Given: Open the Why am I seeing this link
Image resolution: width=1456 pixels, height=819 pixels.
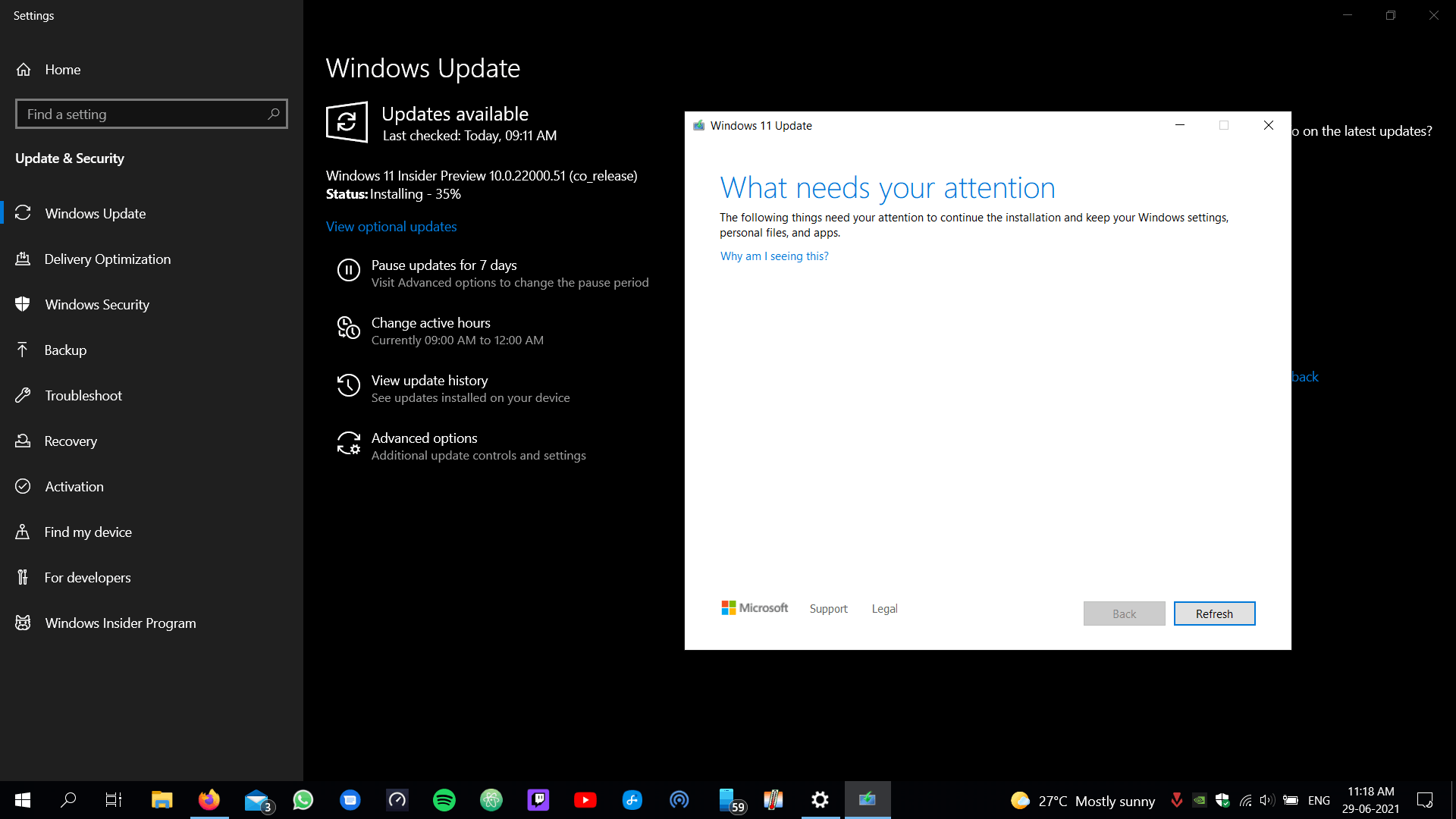Looking at the screenshot, I should click(774, 256).
